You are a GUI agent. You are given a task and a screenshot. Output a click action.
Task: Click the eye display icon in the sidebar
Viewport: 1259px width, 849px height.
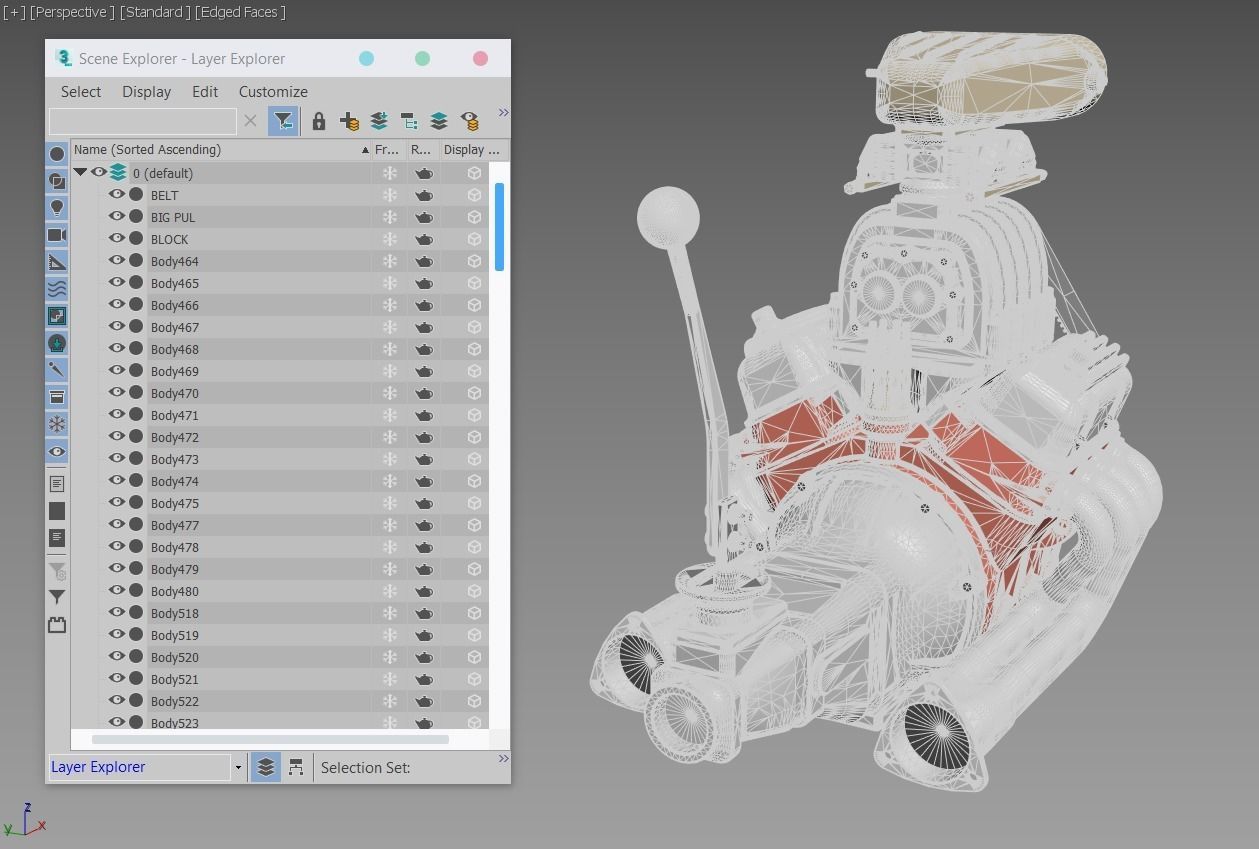(x=57, y=451)
